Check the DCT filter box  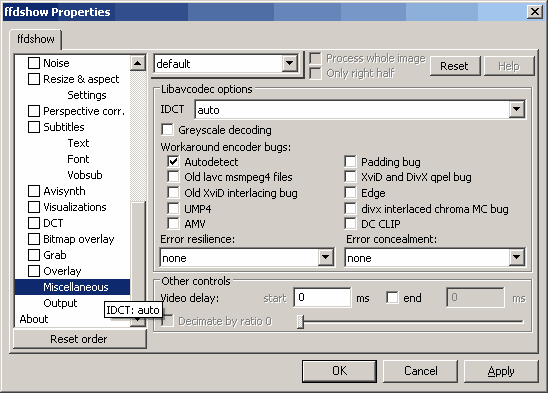coord(34,223)
